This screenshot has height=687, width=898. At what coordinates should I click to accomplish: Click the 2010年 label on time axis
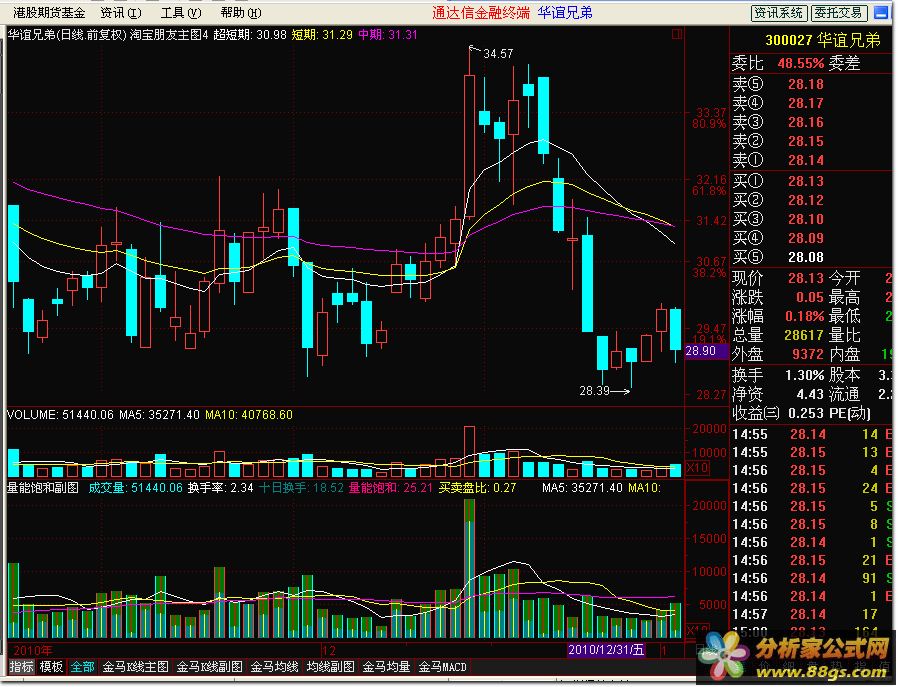(32, 650)
